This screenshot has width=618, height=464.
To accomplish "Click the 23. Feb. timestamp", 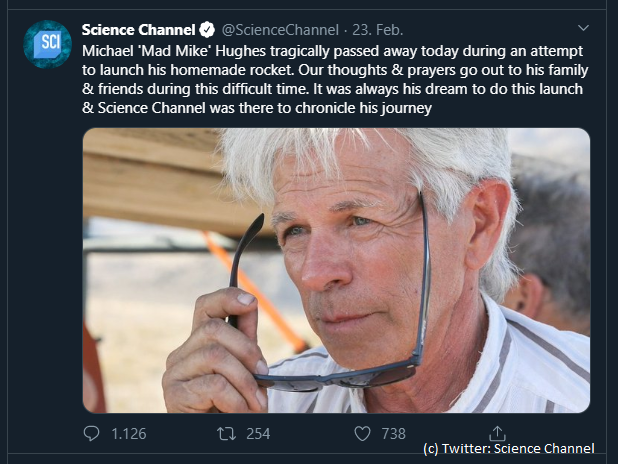I will click(x=378, y=30).
